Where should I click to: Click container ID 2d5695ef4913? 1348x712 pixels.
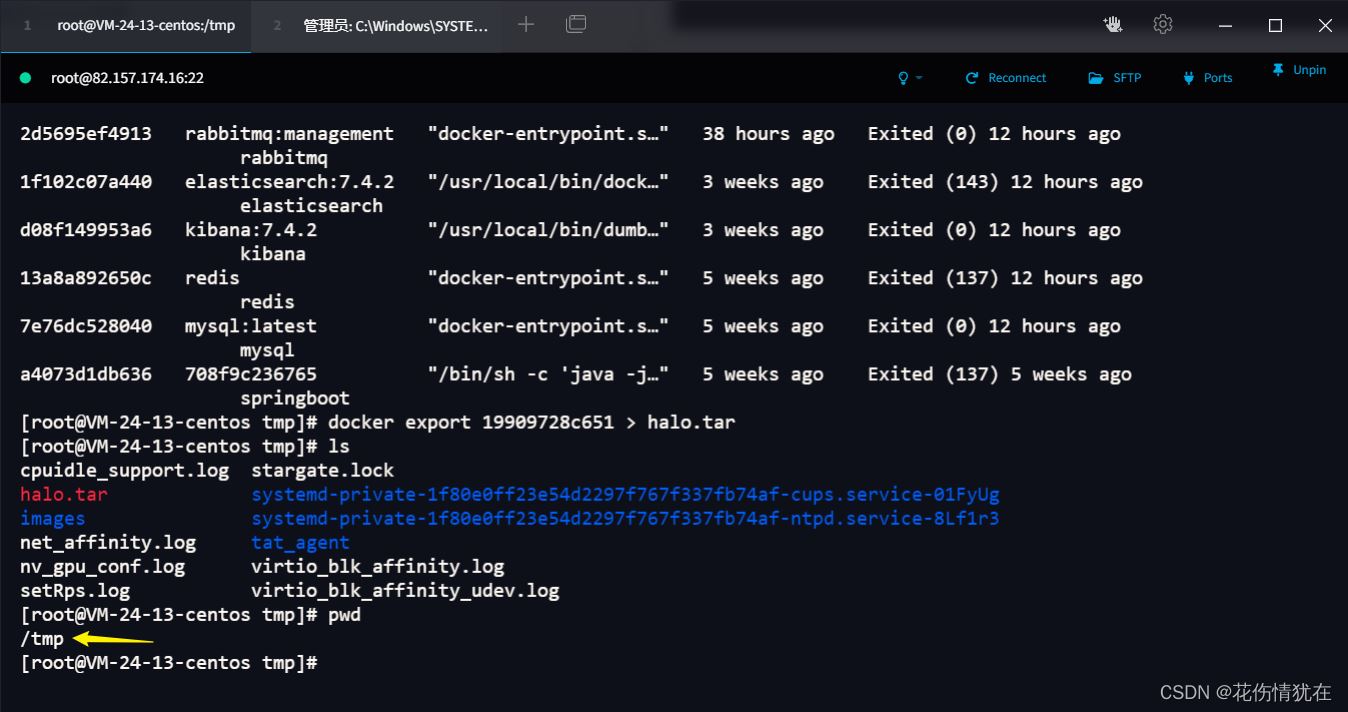click(86, 134)
